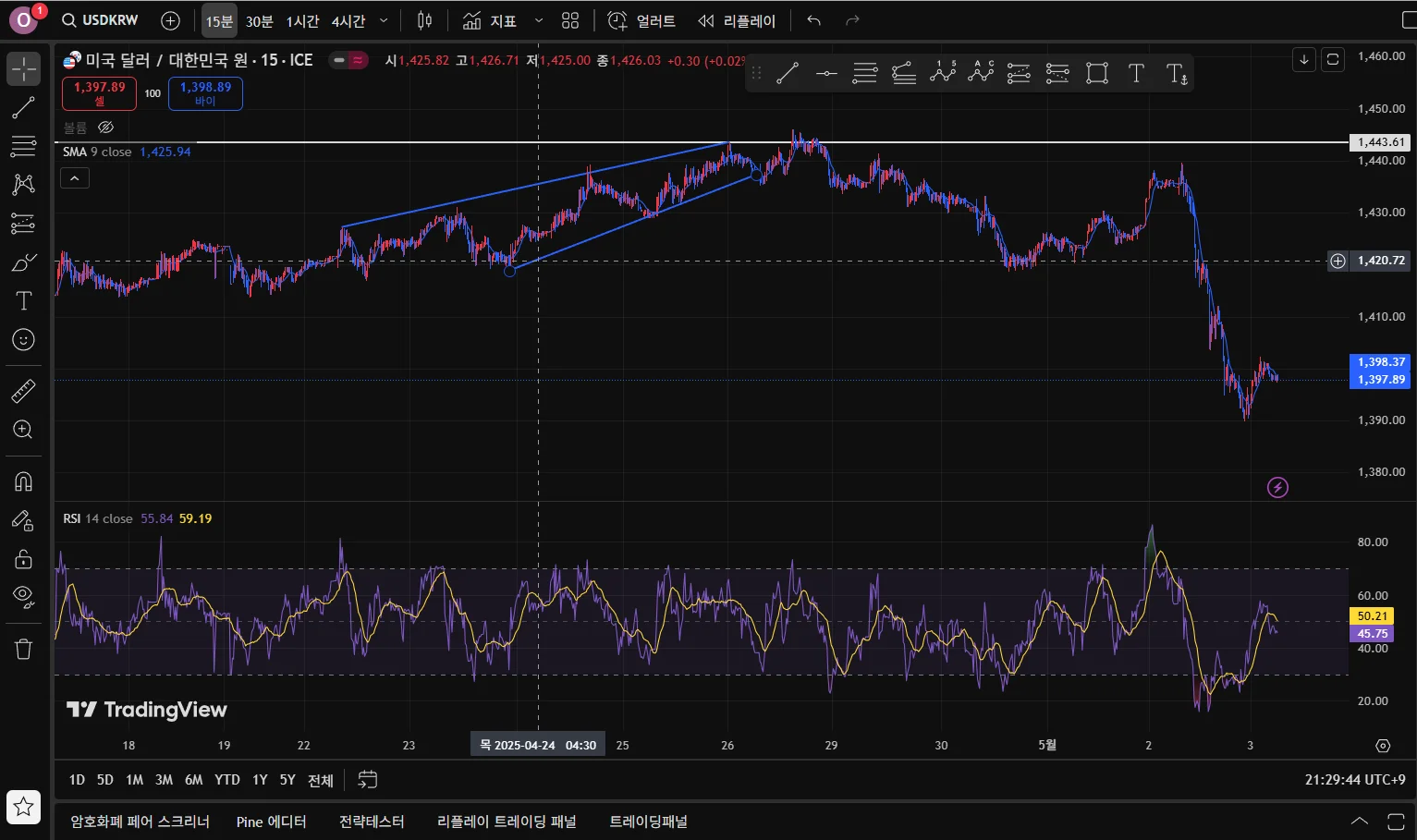This screenshot has height=840, width=1417.
Task: Open USDKRW symbol search
Action: click(x=101, y=20)
